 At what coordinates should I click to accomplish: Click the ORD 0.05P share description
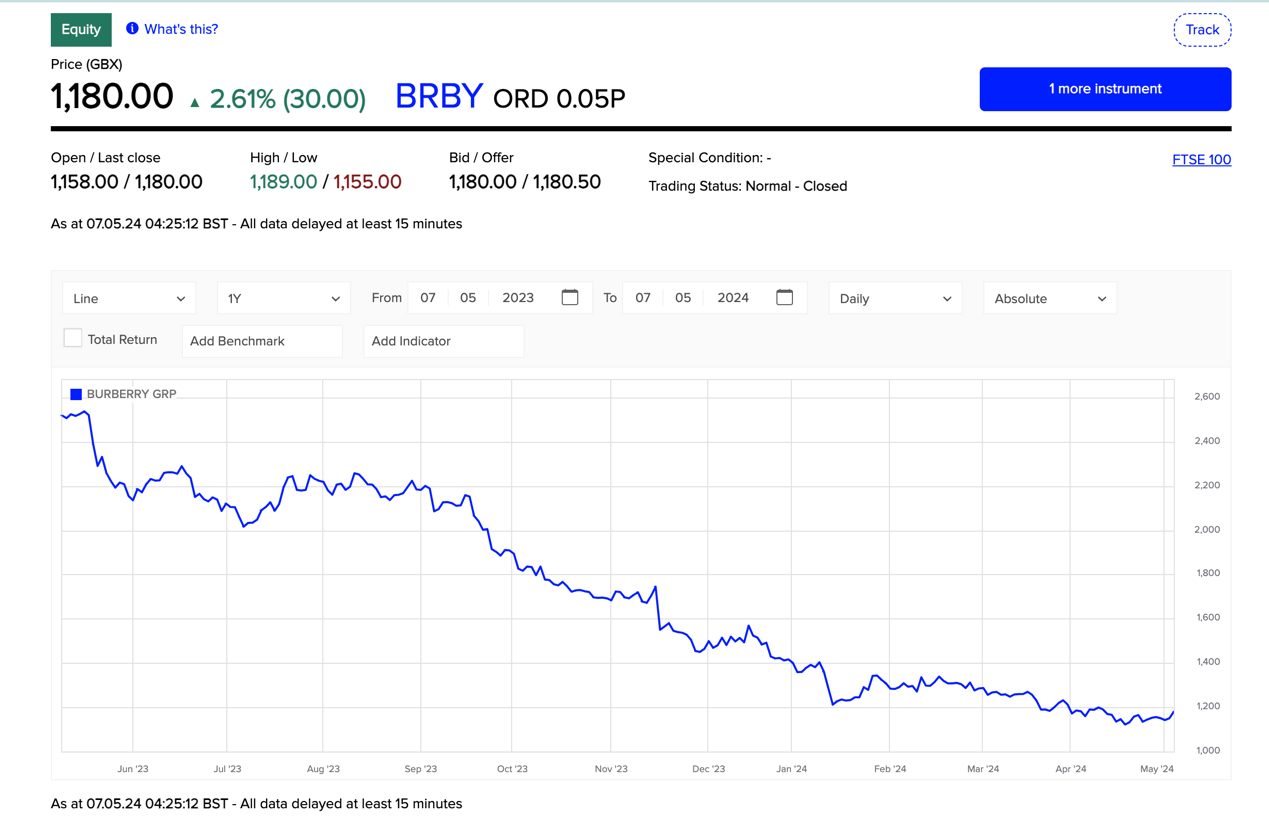pos(559,99)
